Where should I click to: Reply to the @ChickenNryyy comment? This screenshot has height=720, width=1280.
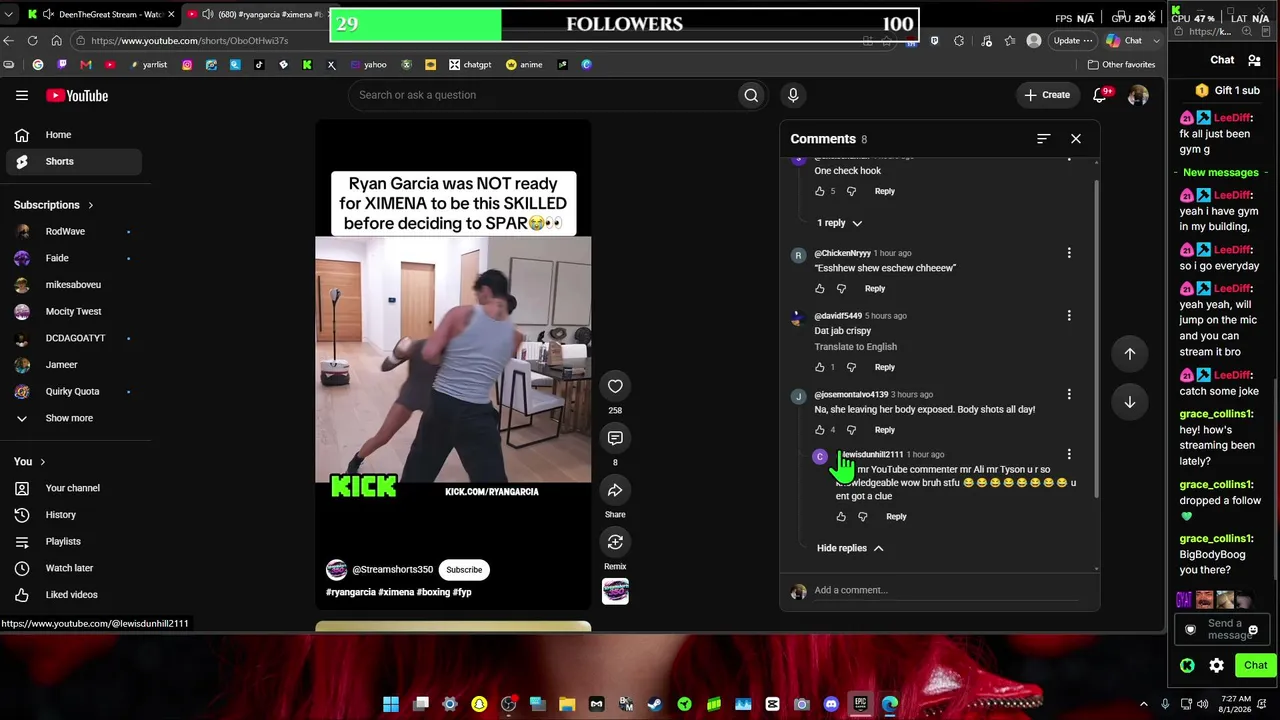point(875,289)
